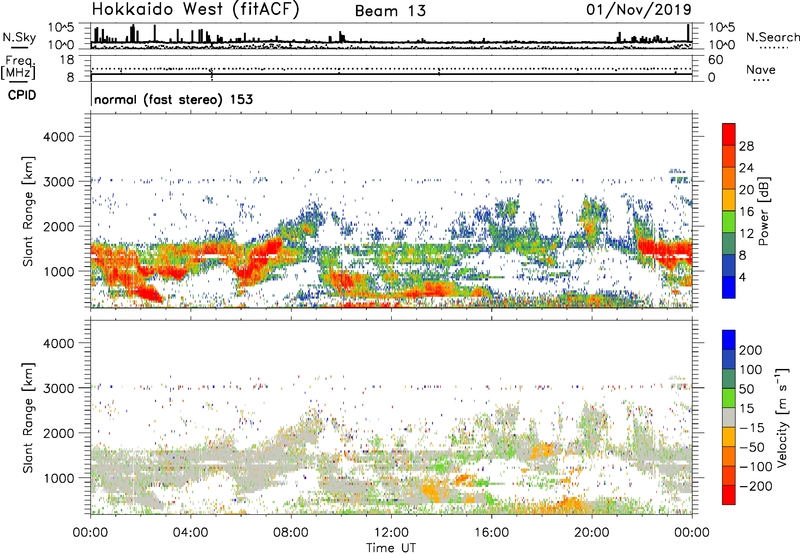Click the '16:00' time axis label
The height and width of the screenshot is (554, 800).
(x=492, y=533)
